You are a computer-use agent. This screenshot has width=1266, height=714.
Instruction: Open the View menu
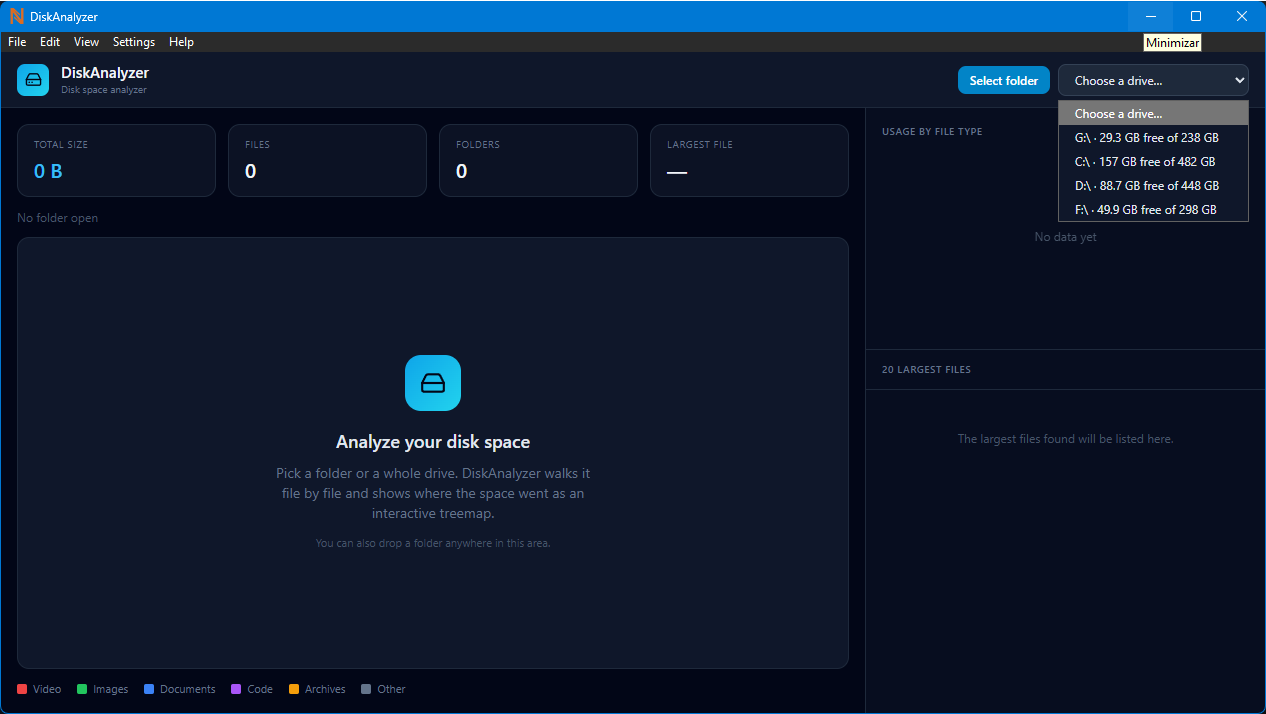(x=87, y=42)
